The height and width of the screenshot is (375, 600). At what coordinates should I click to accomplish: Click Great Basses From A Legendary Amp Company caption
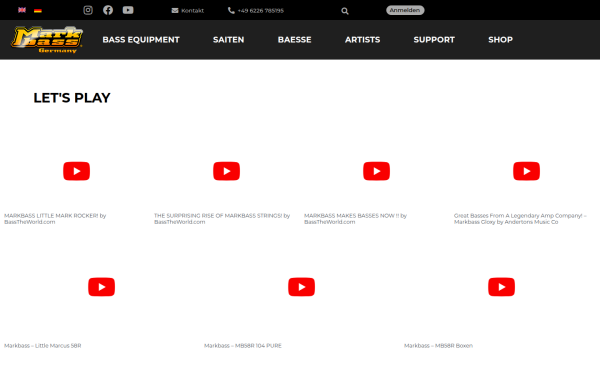[520, 219]
